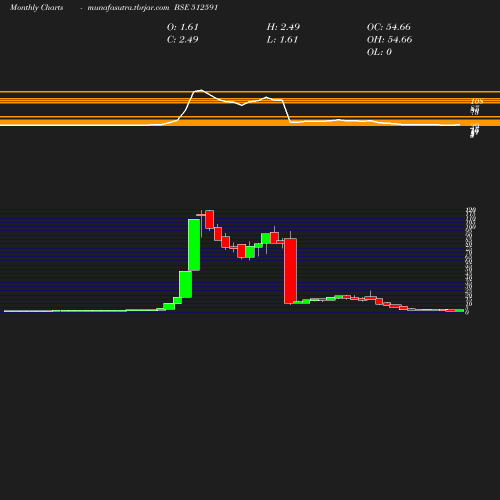This screenshot has height=500, width=500.
Task: Select the 'C: 2.49' close value
Action: (x=183, y=40)
